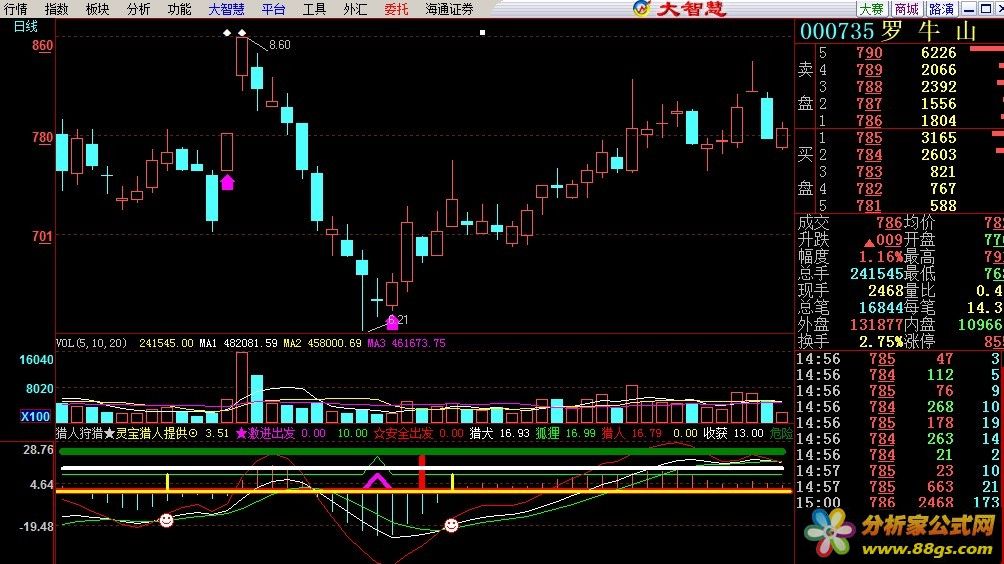
Task: Click sell level 5 price 790
Action: tap(870, 53)
